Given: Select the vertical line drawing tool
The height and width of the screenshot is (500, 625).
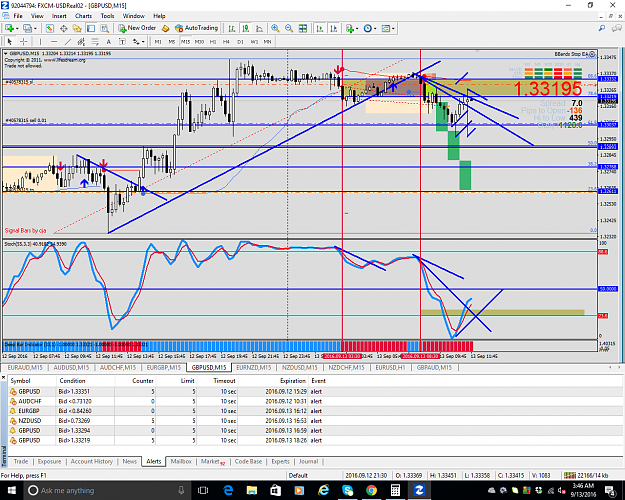Looking at the screenshot, I should [x=40, y=41].
